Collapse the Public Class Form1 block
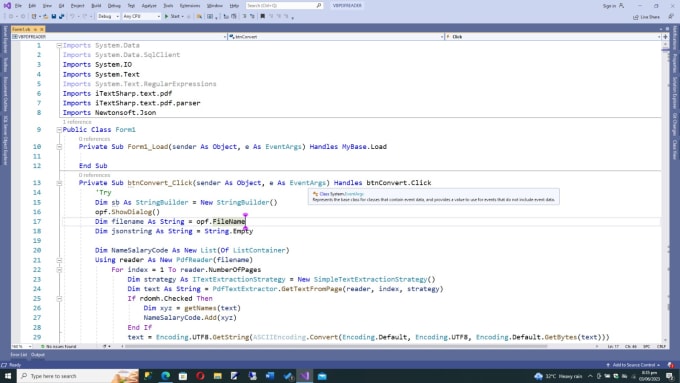 click(59, 130)
